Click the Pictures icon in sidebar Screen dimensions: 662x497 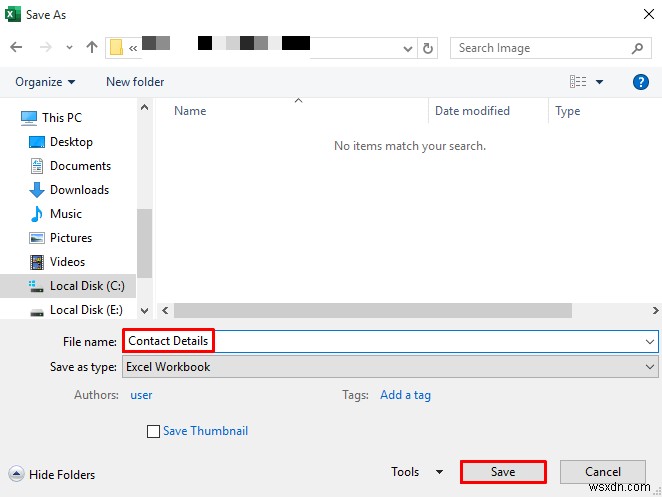[37, 238]
